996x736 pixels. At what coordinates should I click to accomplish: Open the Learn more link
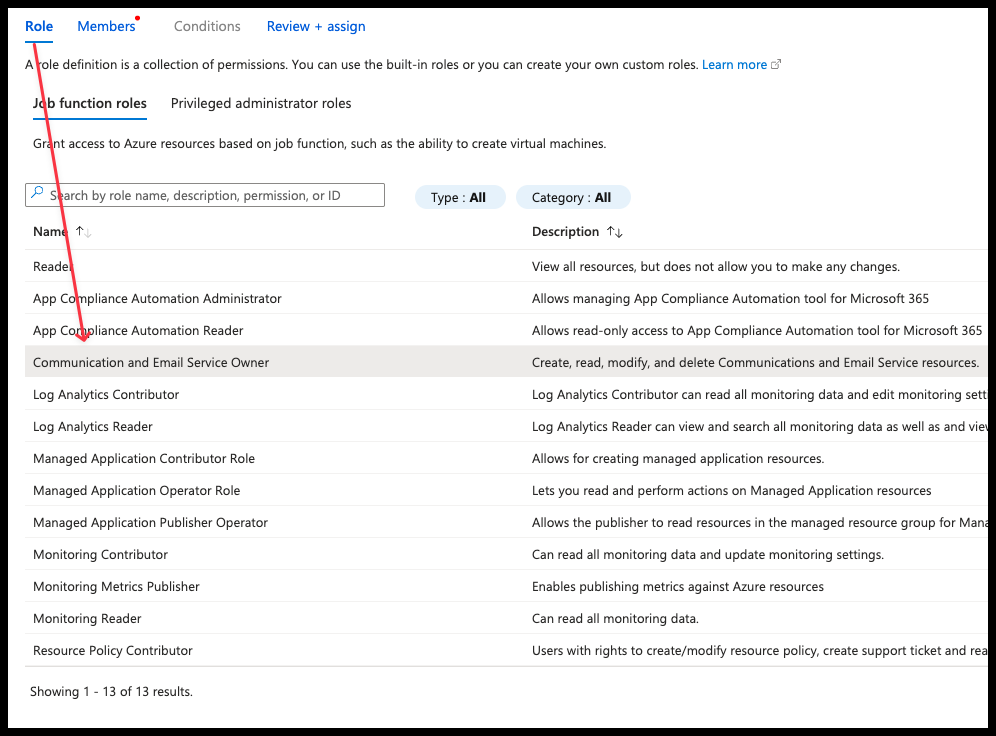[x=734, y=65]
